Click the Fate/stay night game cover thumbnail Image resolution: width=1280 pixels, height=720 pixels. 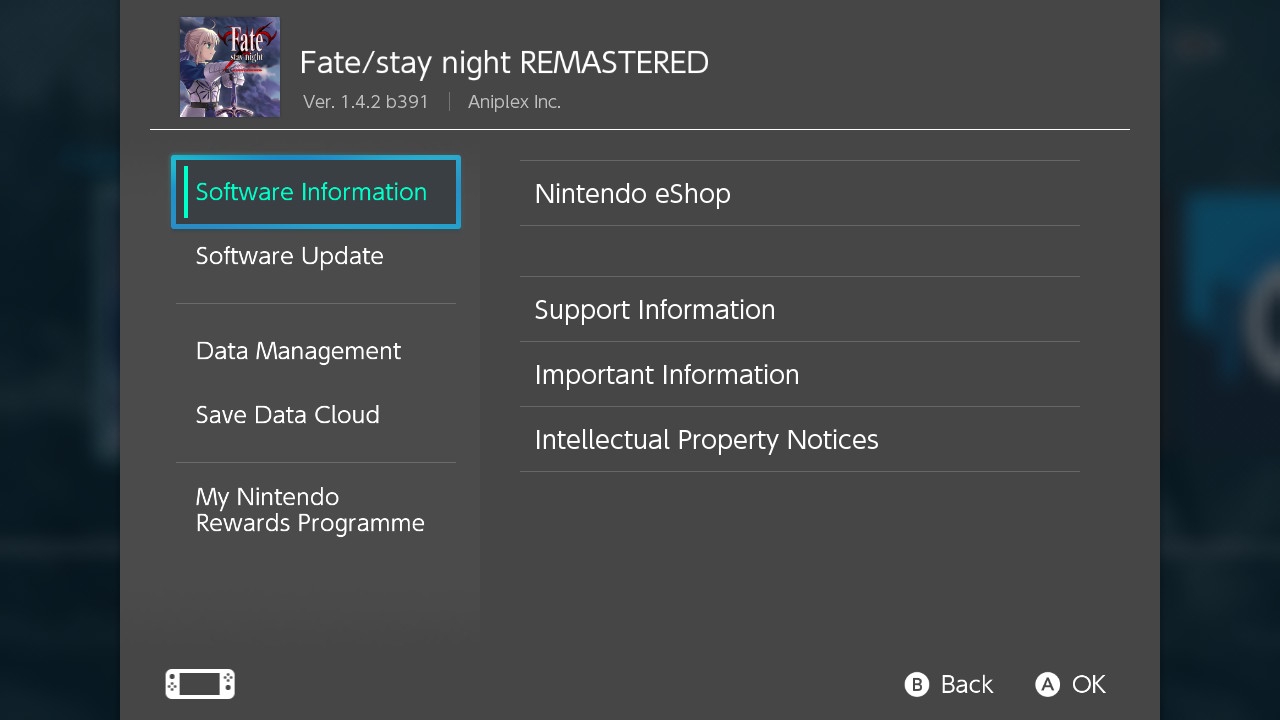(230, 67)
